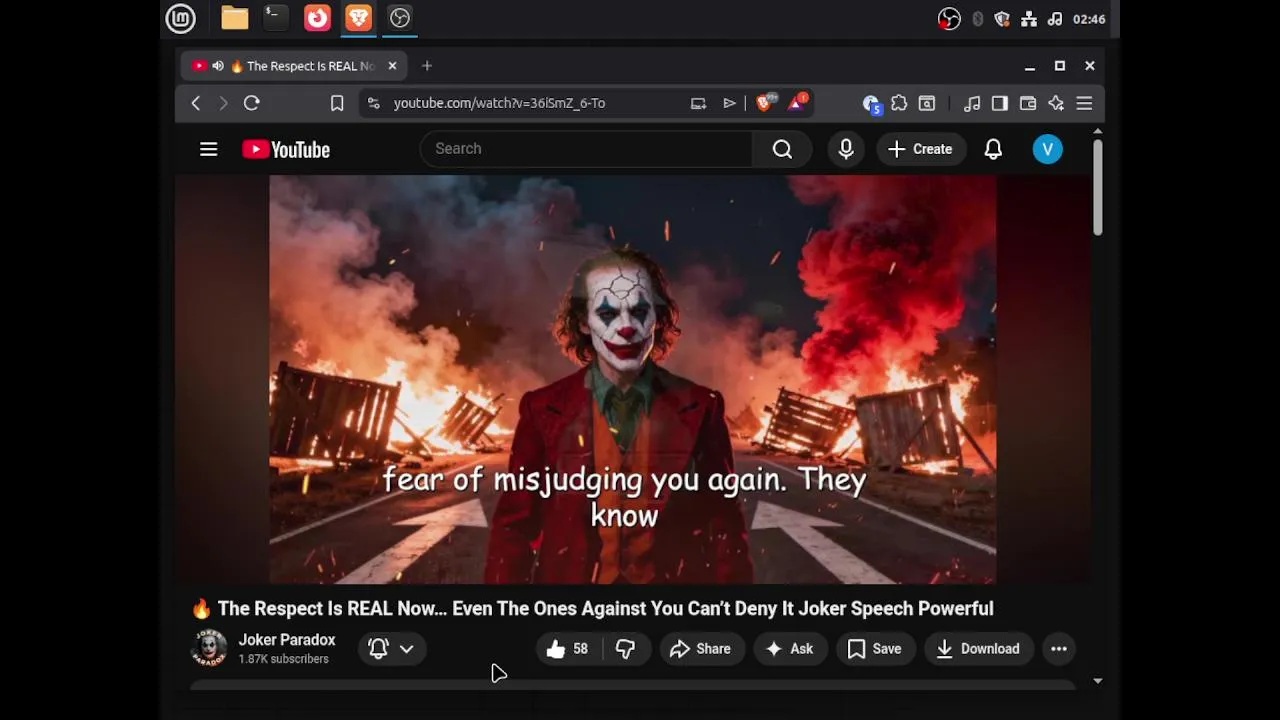Ask about this video
1280x720 pixels.
(790, 649)
